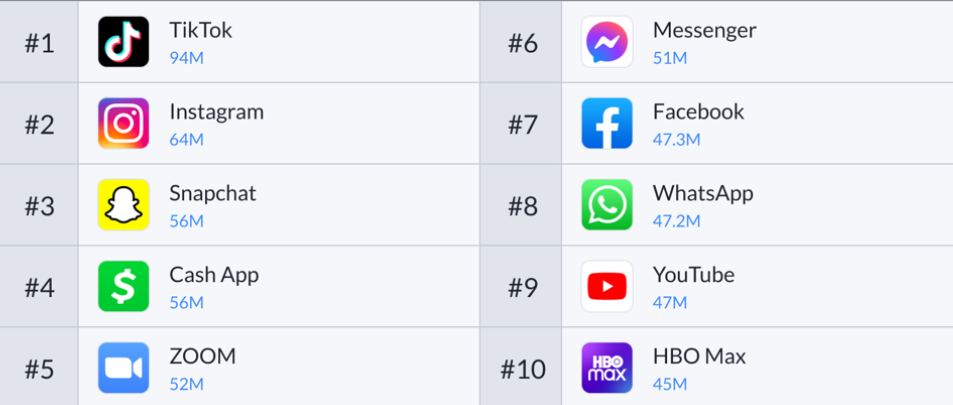This screenshot has width=953, height=405.
Task: Click the HBO Max app icon
Action: click(607, 368)
